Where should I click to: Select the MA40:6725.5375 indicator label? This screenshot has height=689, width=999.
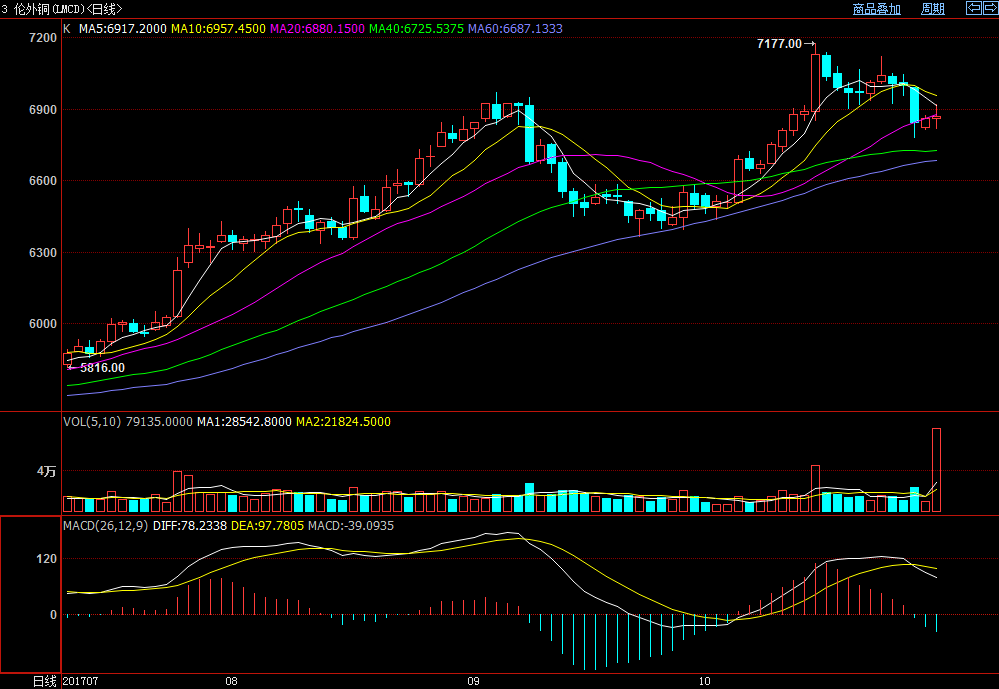click(x=417, y=29)
